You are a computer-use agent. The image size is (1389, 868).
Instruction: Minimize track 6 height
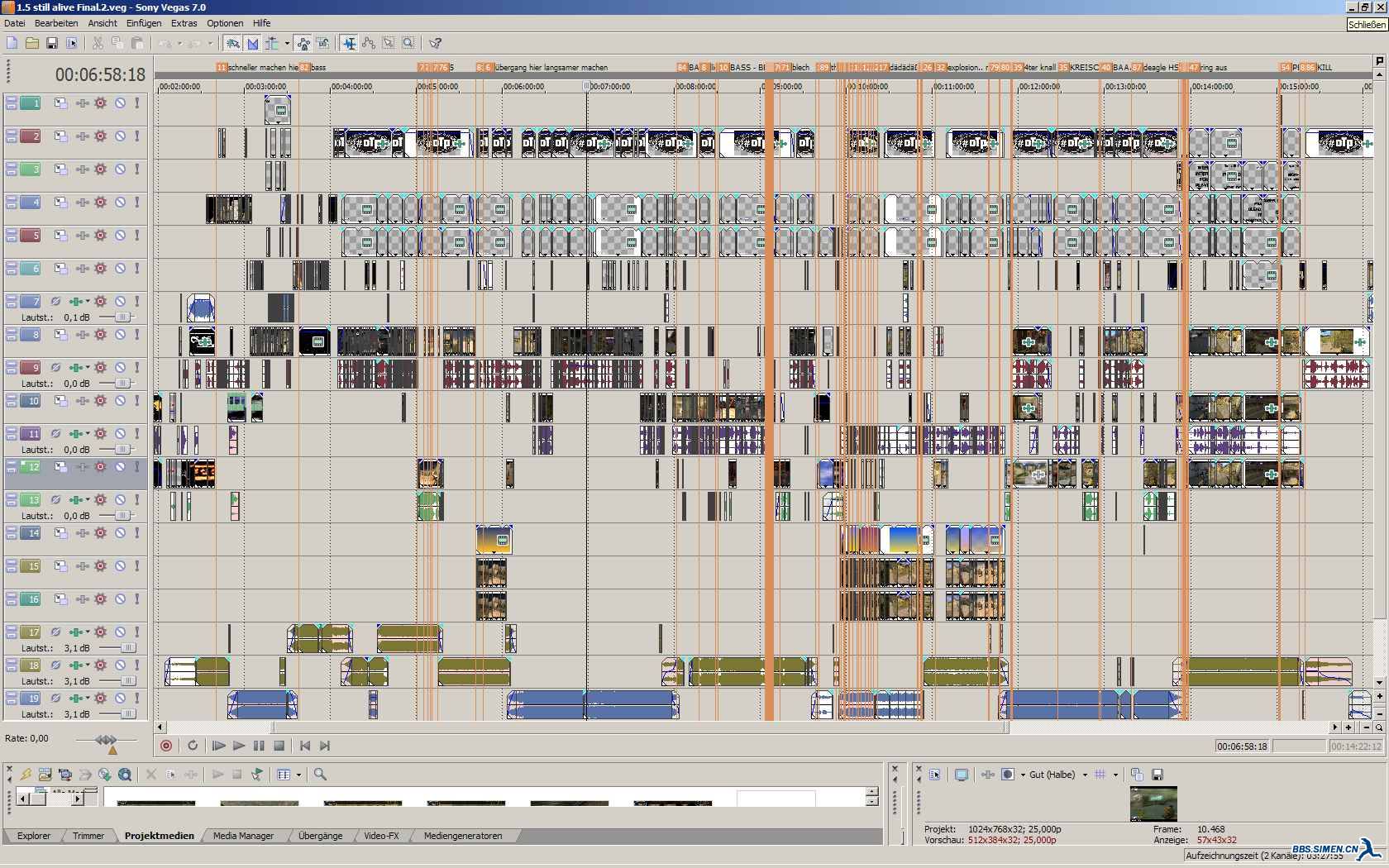pos(11,265)
